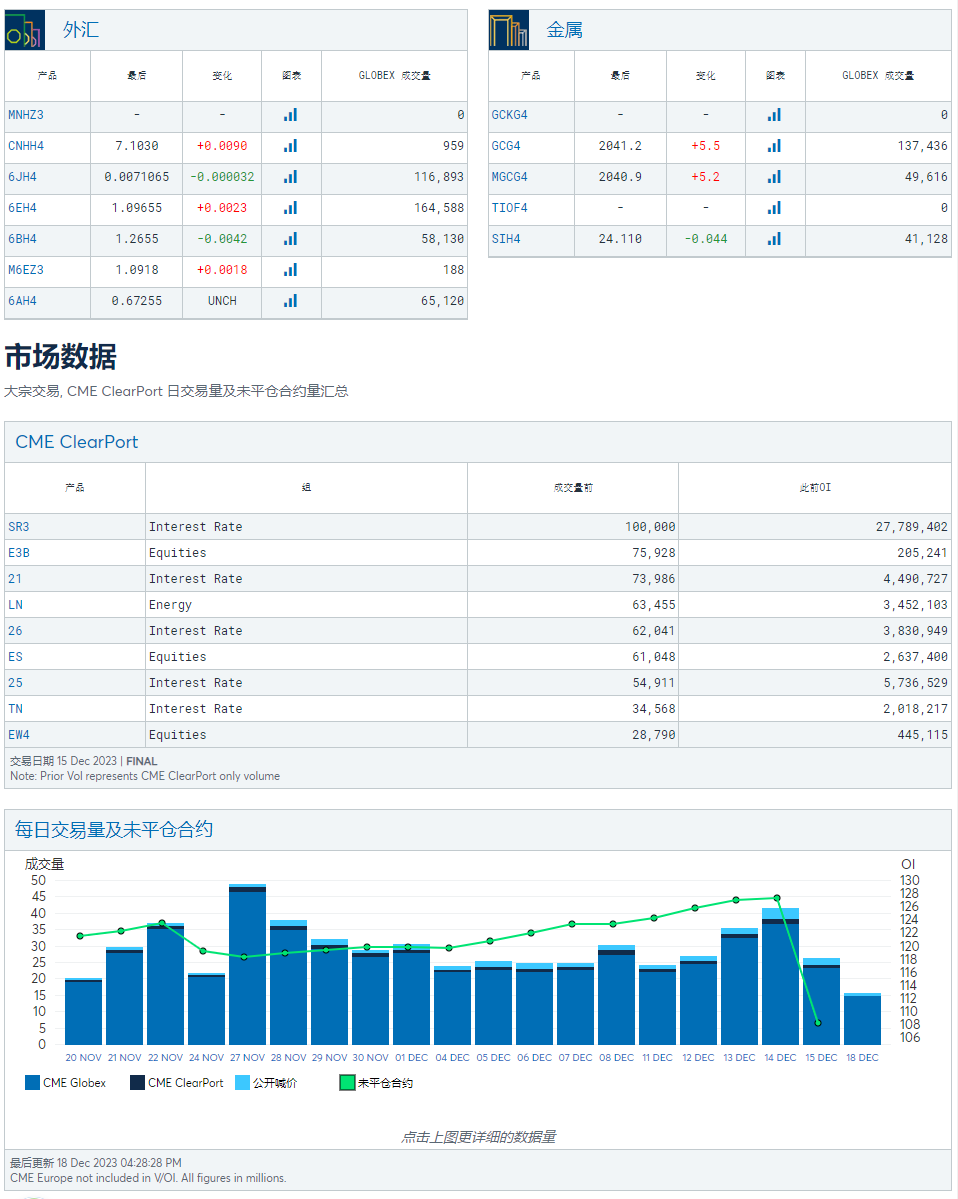Select the 100,000 prior volume cell
Viewport: 958px width, 1199px height.
(573, 527)
